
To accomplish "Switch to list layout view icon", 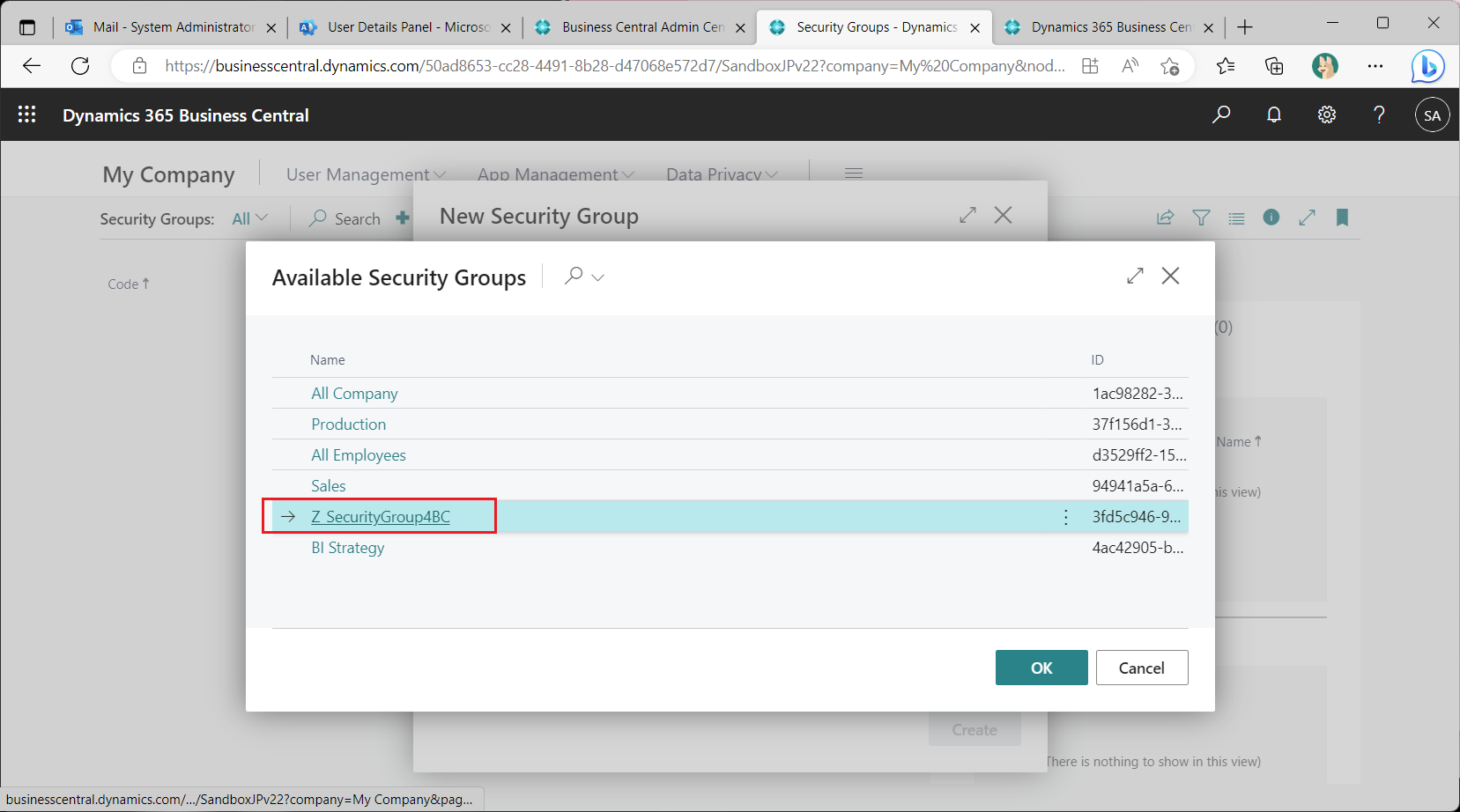I will coord(1236,218).
